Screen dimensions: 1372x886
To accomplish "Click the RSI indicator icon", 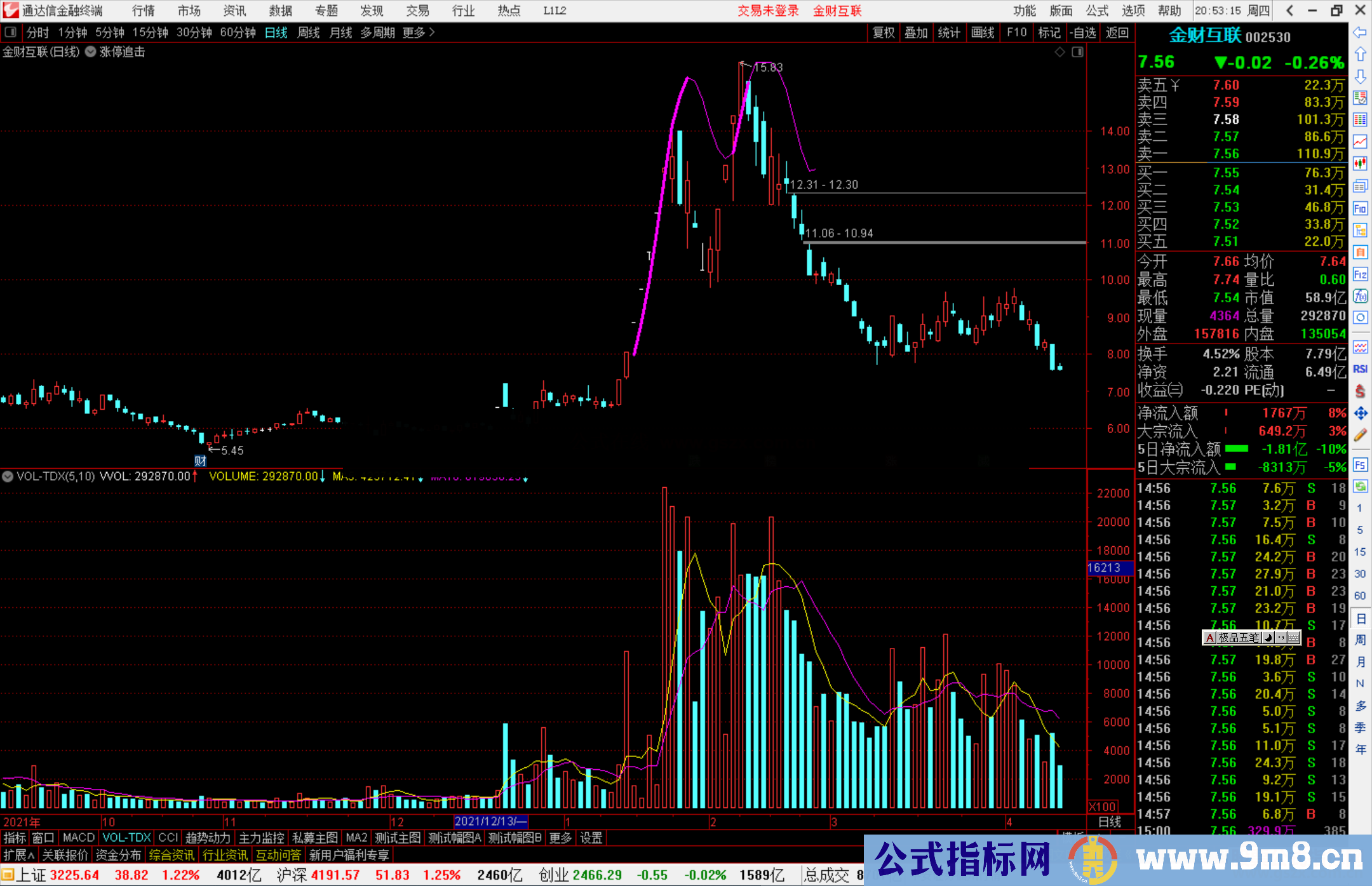I will point(1360,369).
